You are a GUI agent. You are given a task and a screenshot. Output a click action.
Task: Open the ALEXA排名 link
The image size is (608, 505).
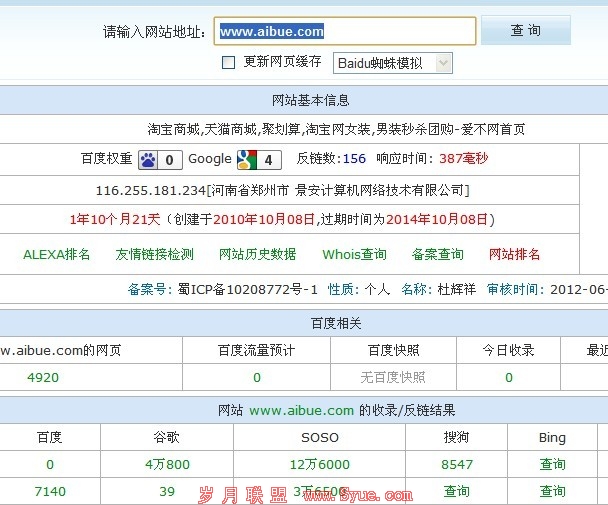(57, 254)
